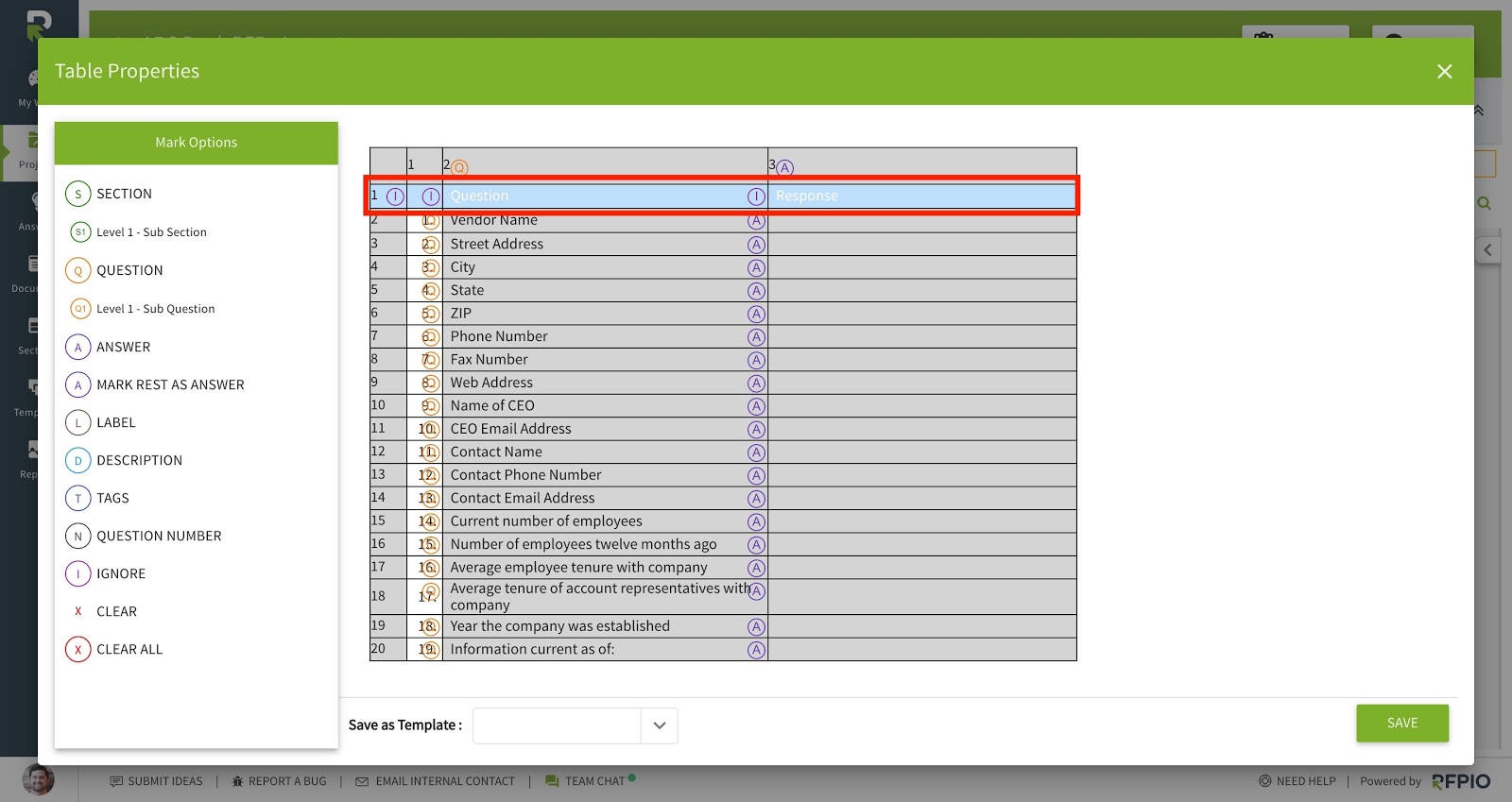Select the LABEL mark option
Screen dimensions: 1512x802
point(100,422)
